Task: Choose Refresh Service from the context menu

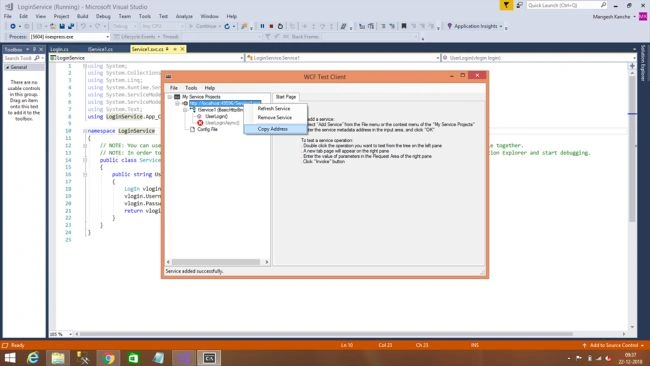Action: coord(275,109)
